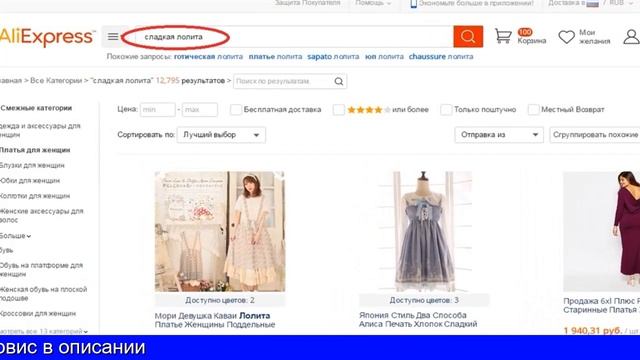Click the Корзина cart label
This screenshot has height=360, width=640.
[x=532, y=41]
